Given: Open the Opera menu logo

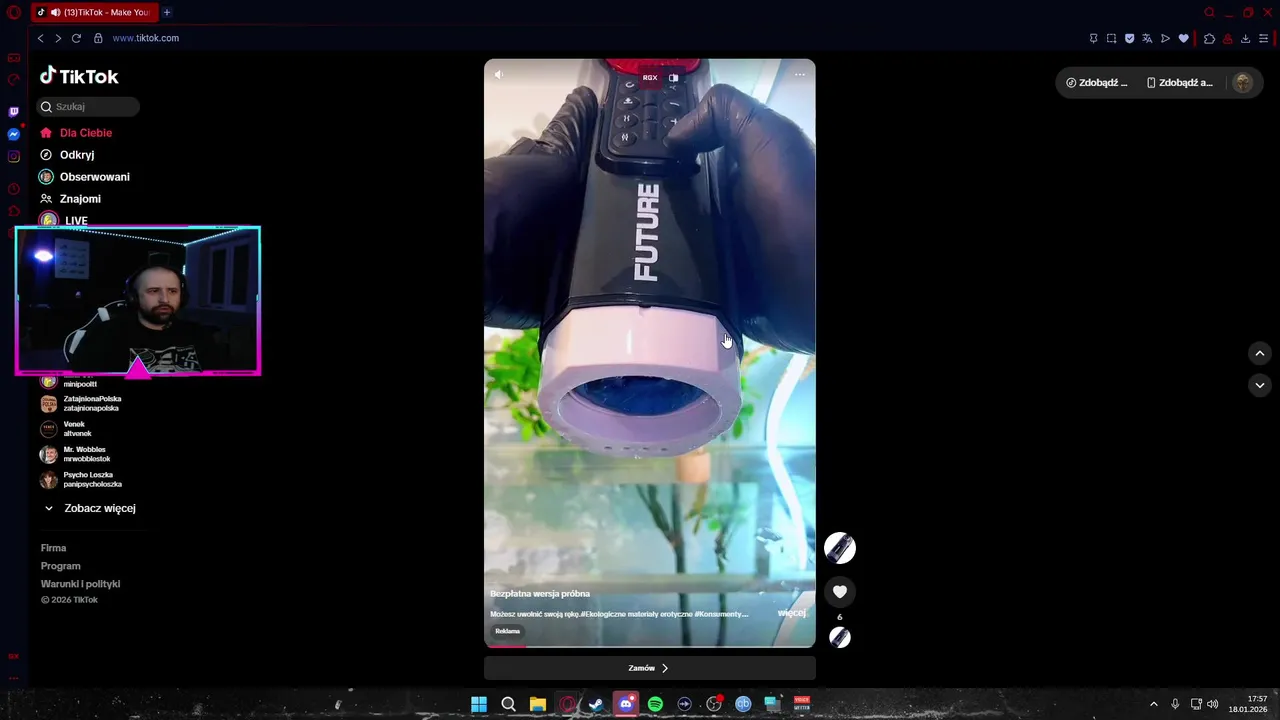Looking at the screenshot, I should (14, 12).
